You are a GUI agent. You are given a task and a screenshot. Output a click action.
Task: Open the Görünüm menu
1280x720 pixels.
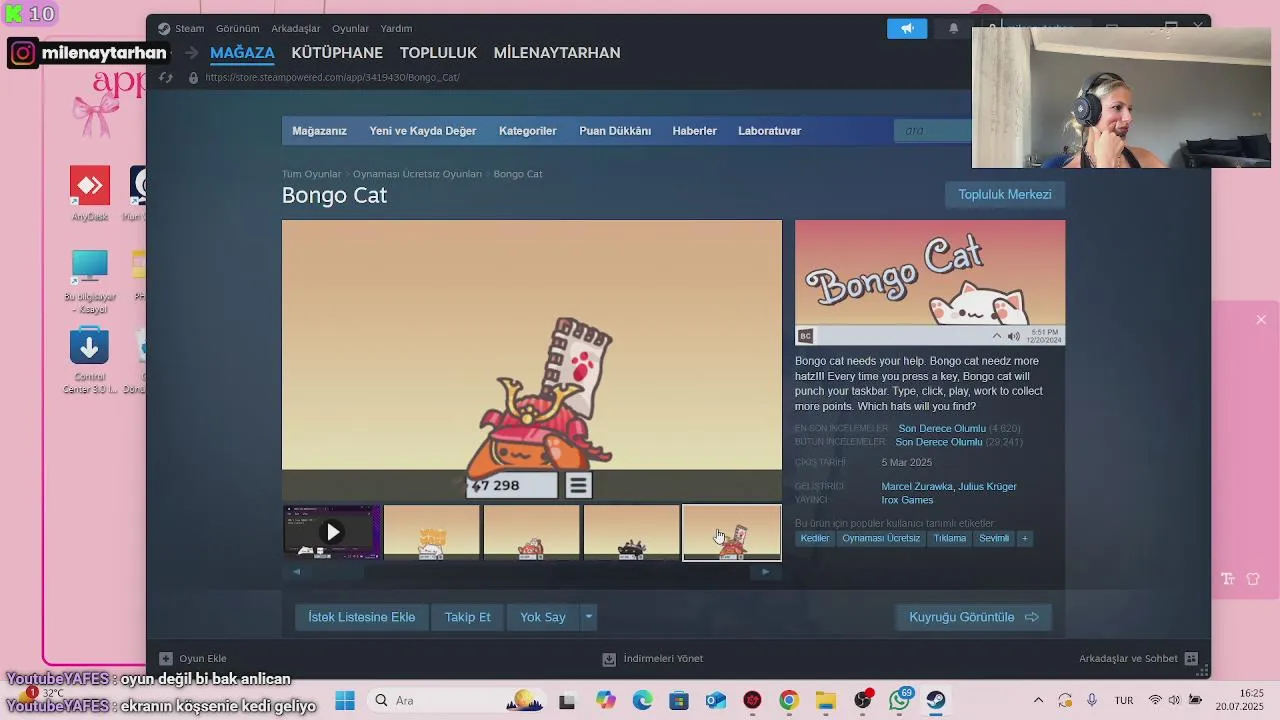[237, 28]
